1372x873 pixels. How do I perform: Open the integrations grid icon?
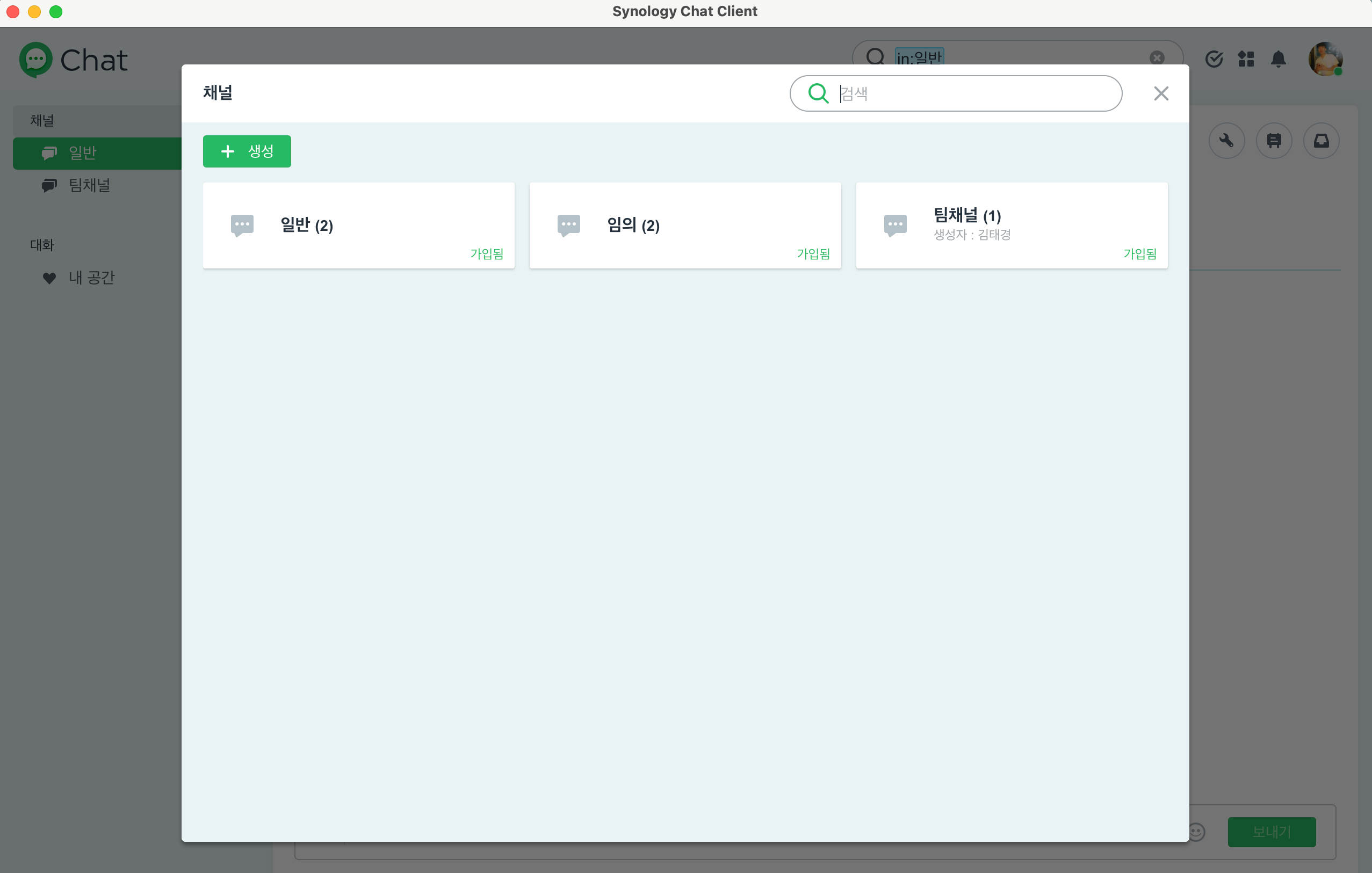1246,59
